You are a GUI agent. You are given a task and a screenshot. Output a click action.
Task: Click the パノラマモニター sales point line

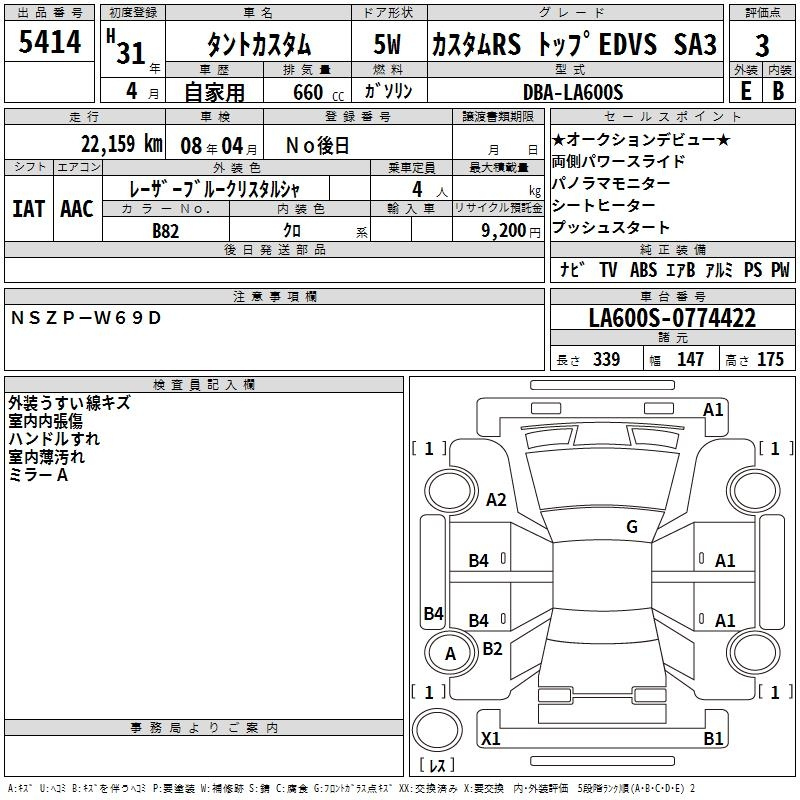tap(611, 184)
